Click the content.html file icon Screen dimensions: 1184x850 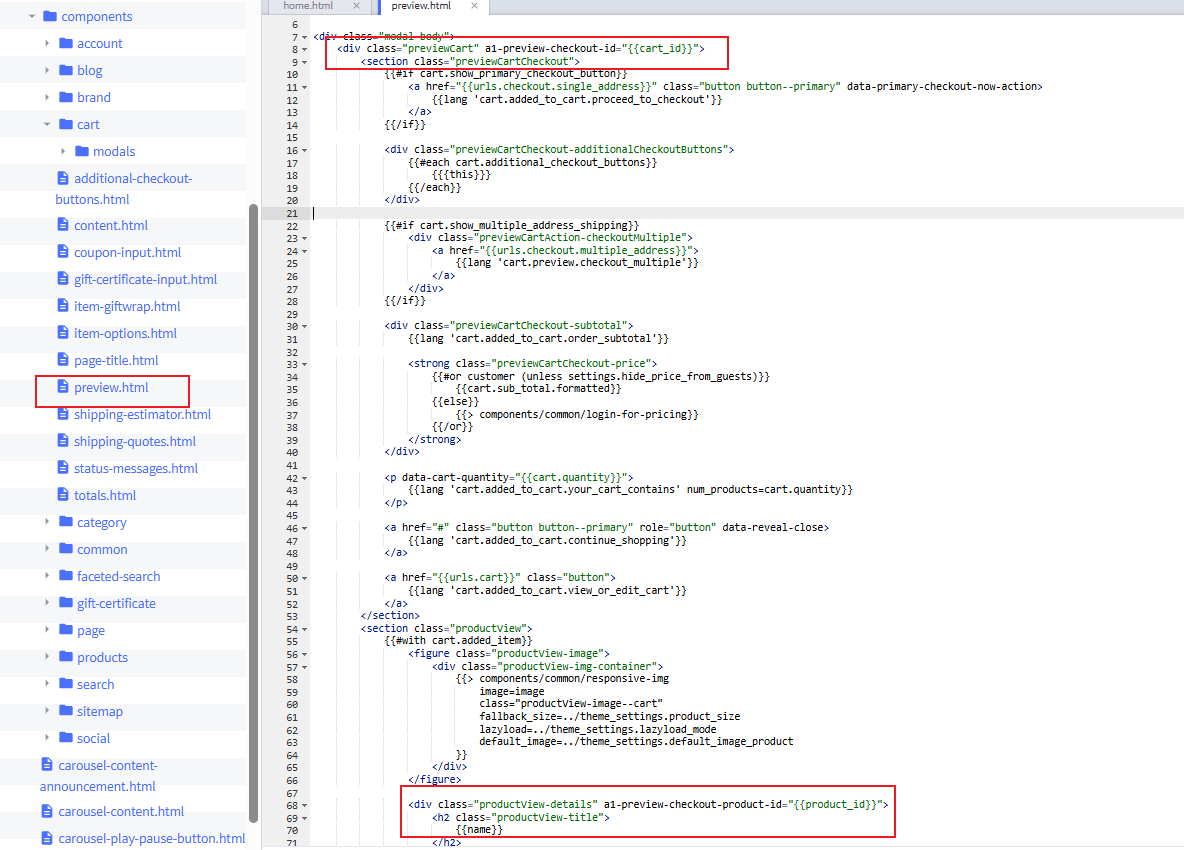click(63, 225)
